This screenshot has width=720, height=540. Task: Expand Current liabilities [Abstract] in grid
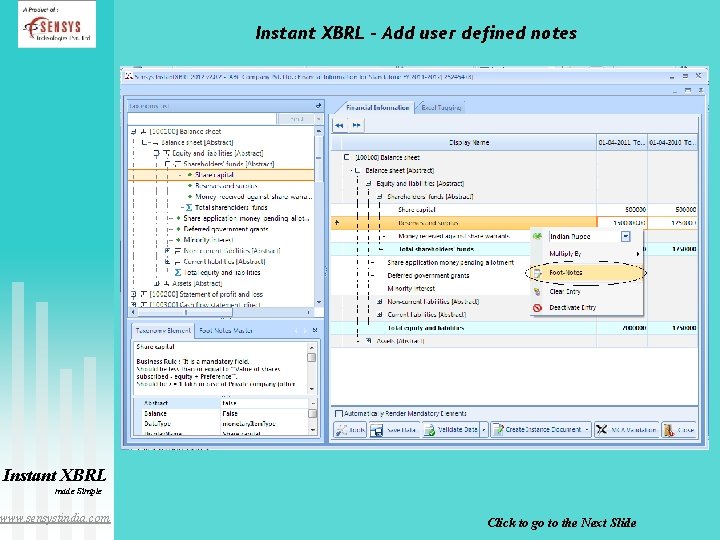380,315
